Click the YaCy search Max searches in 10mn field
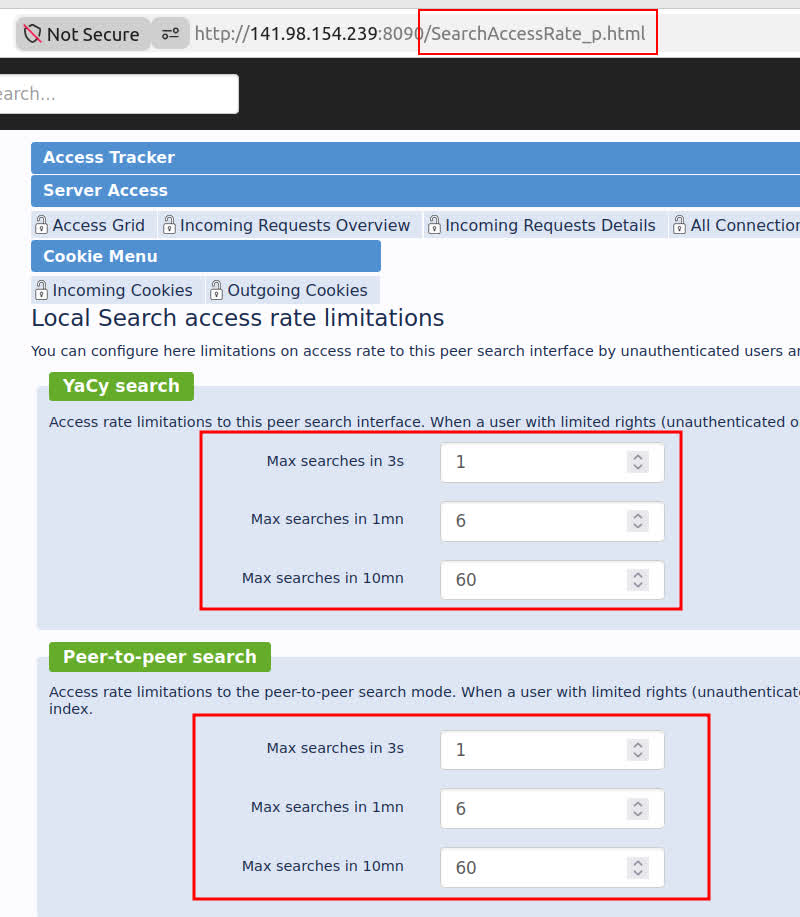 click(x=552, y=580)
